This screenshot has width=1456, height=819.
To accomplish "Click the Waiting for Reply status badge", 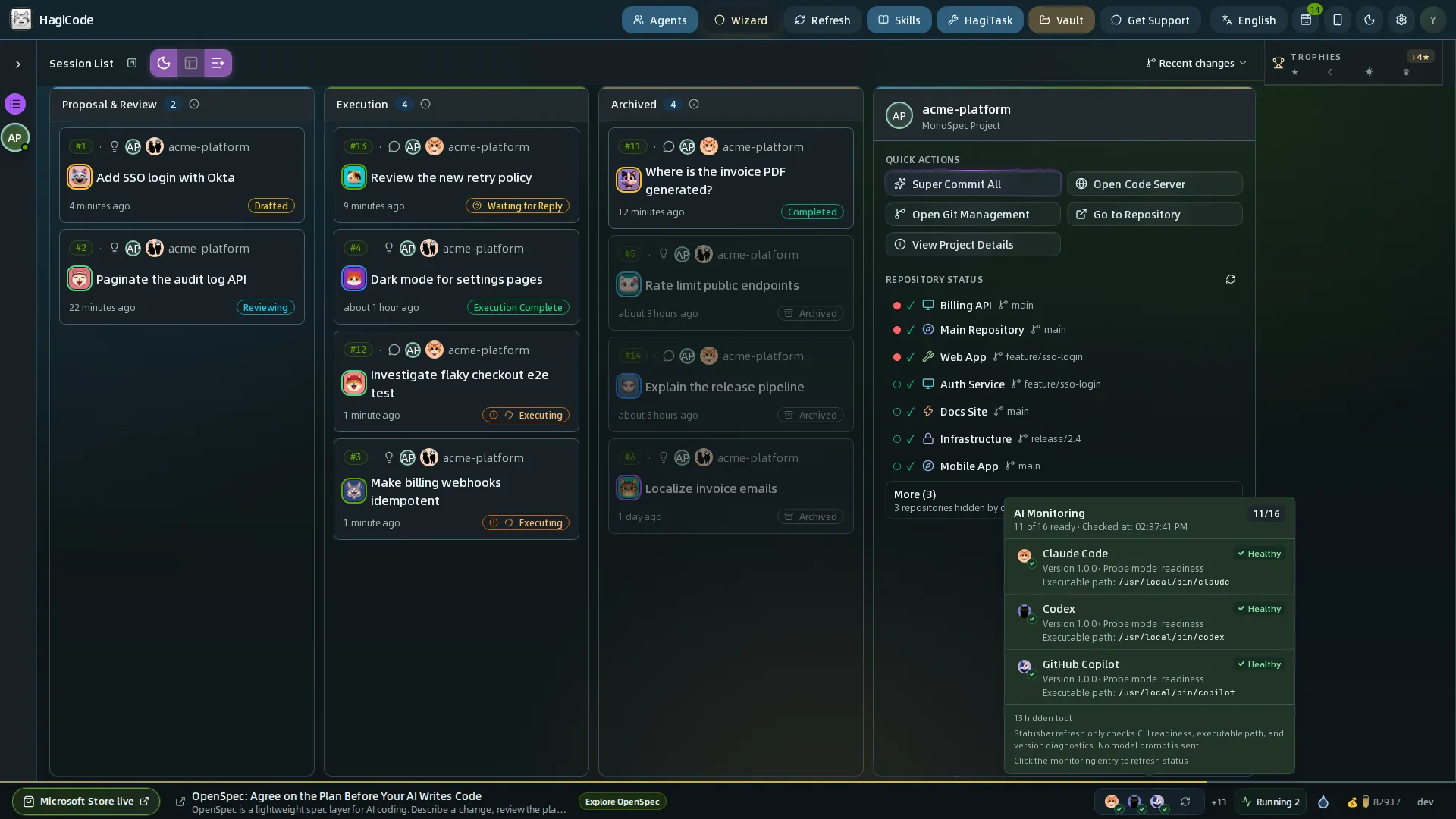I will [x=517, y=206].
